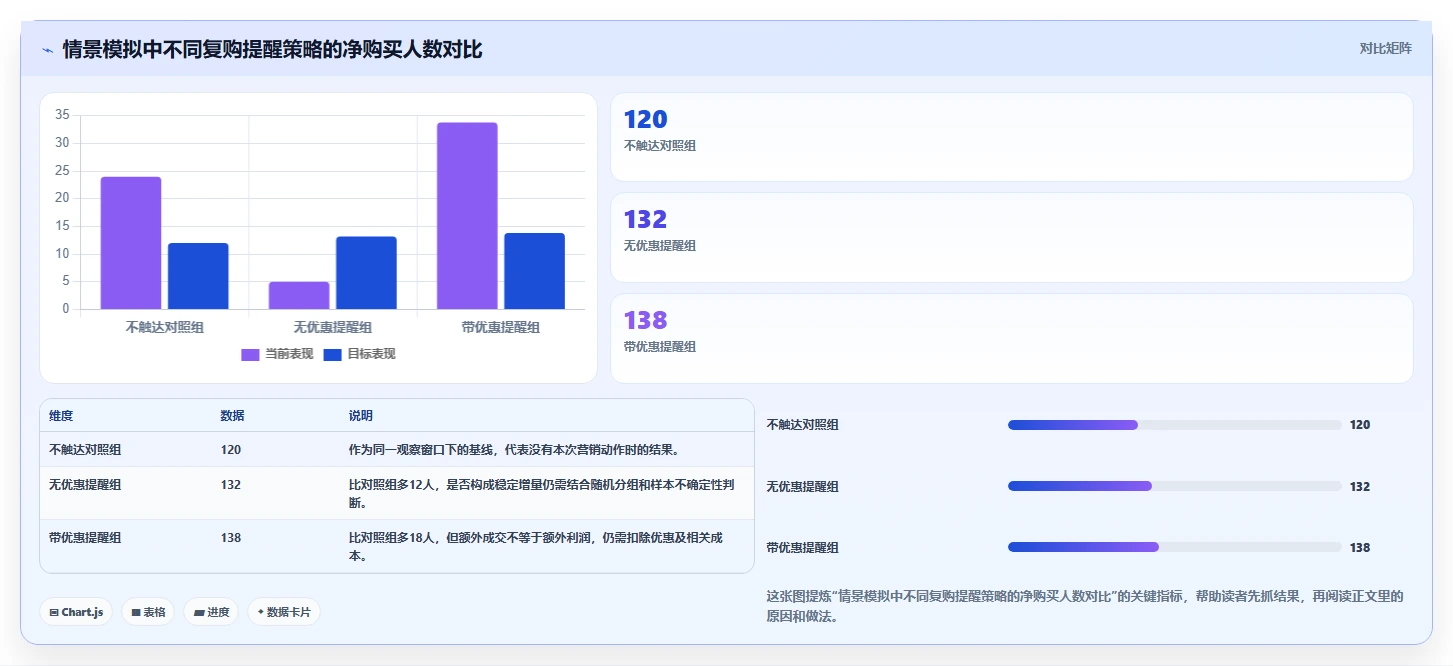Click the blue bar for 无优惠提醒组
The height and width of the screenshot is (666, 1453).
point(366,273)
